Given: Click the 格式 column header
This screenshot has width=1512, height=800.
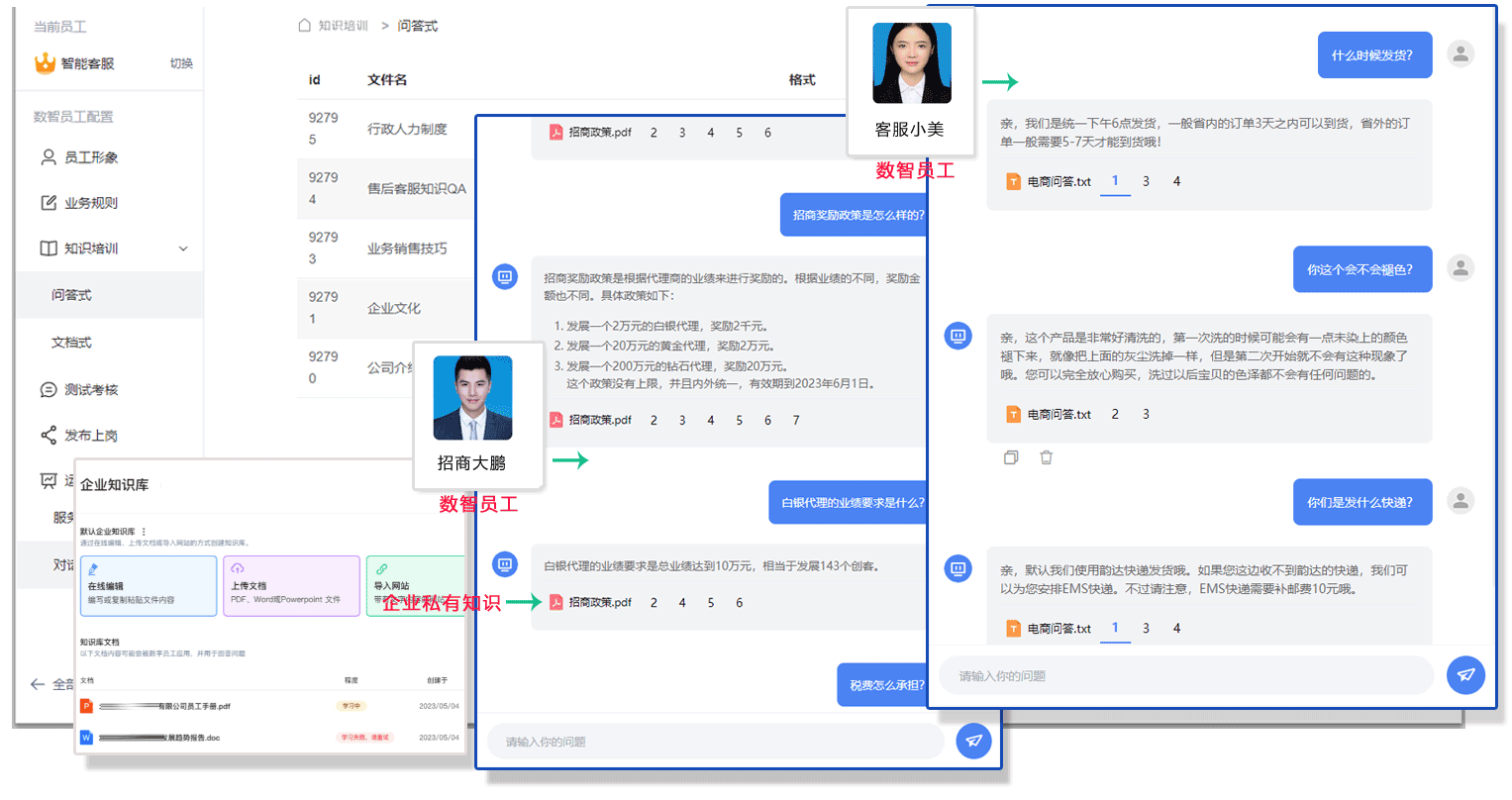Looking at the screenshot, I should click(x=802, y=80).
